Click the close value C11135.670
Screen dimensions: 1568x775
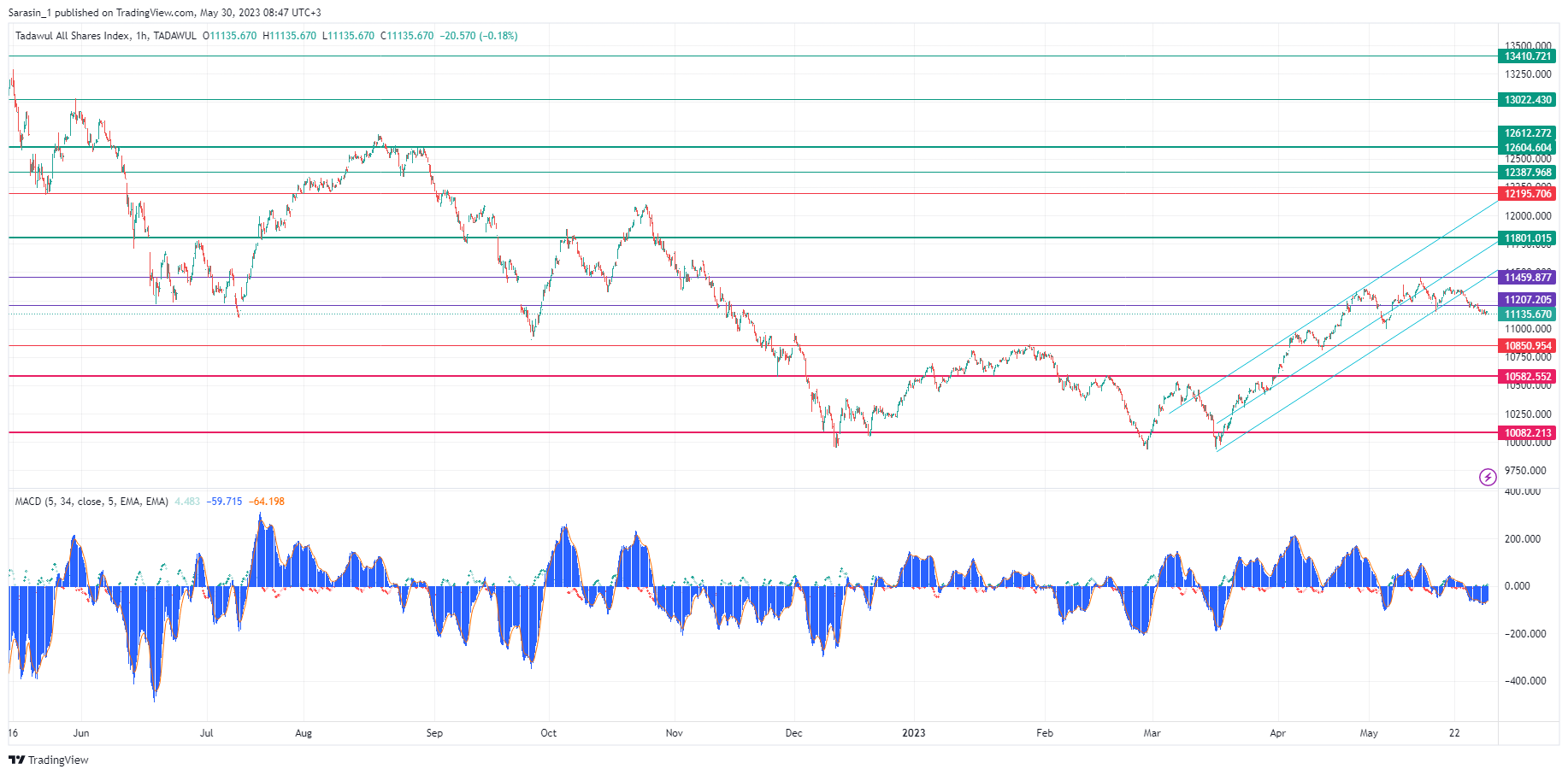click(x=407, y=36)
